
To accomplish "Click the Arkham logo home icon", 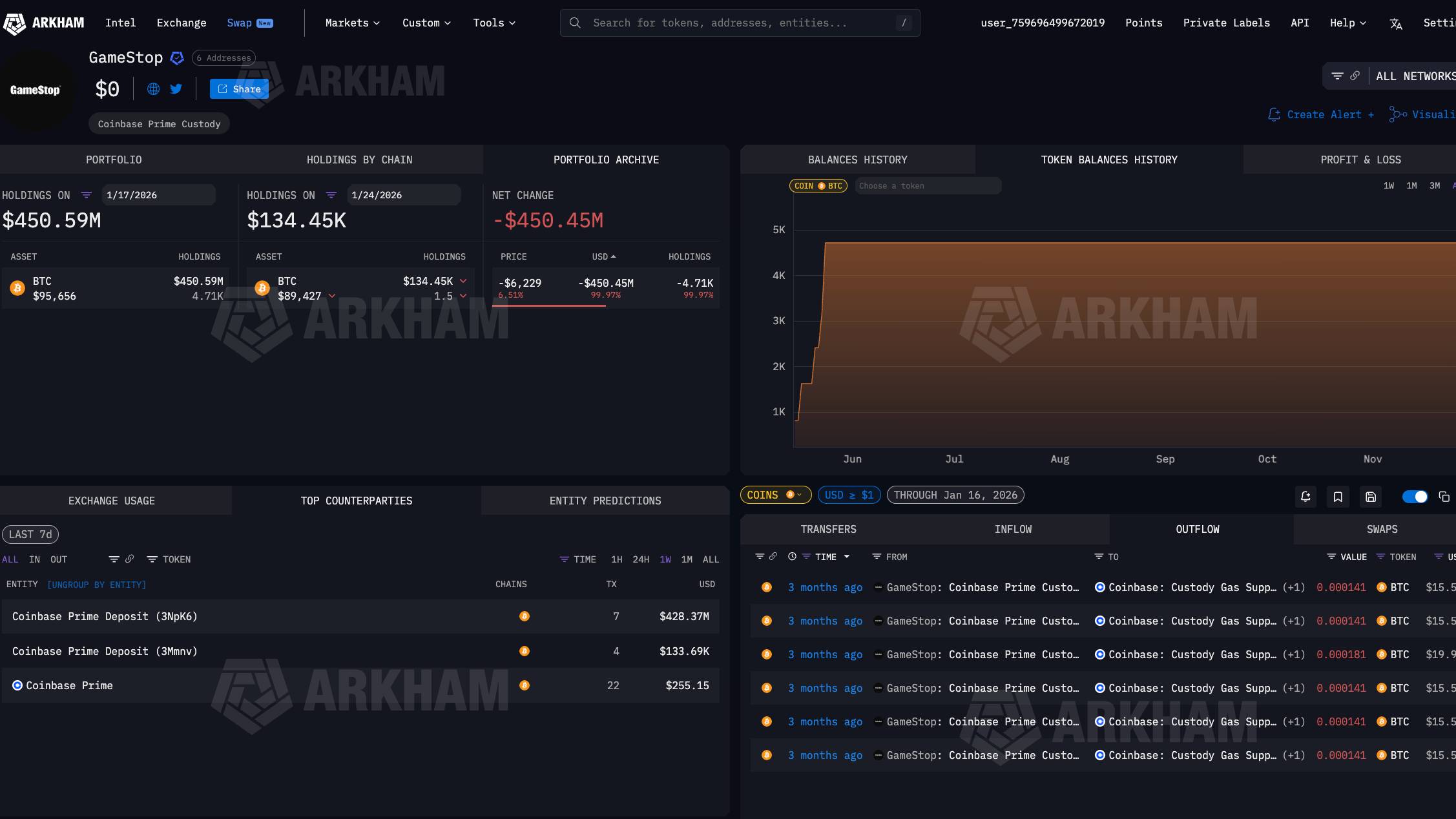I will [x=16, y=23].
